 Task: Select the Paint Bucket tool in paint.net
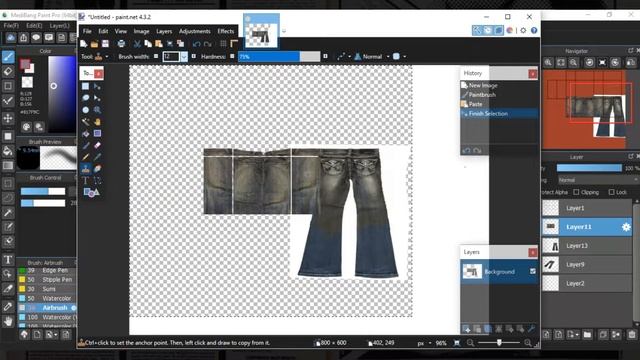85,133
